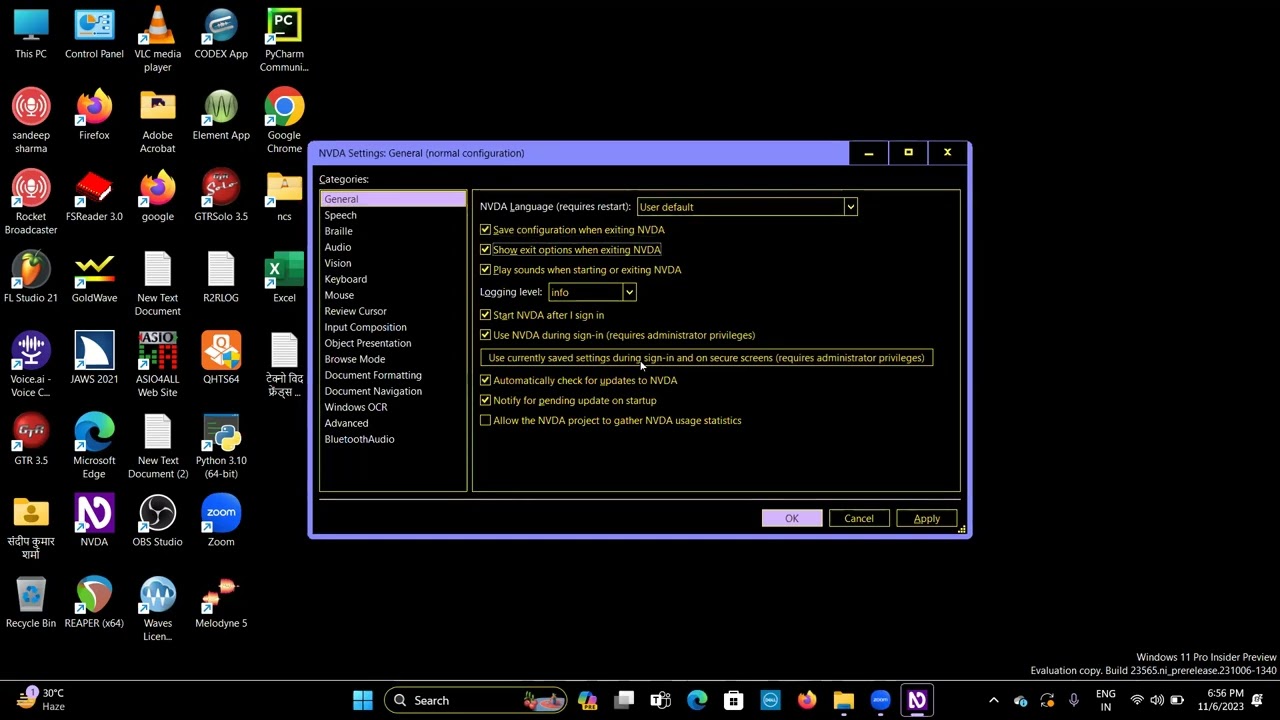Launch VLC media player shortcut

click(157, 40)
